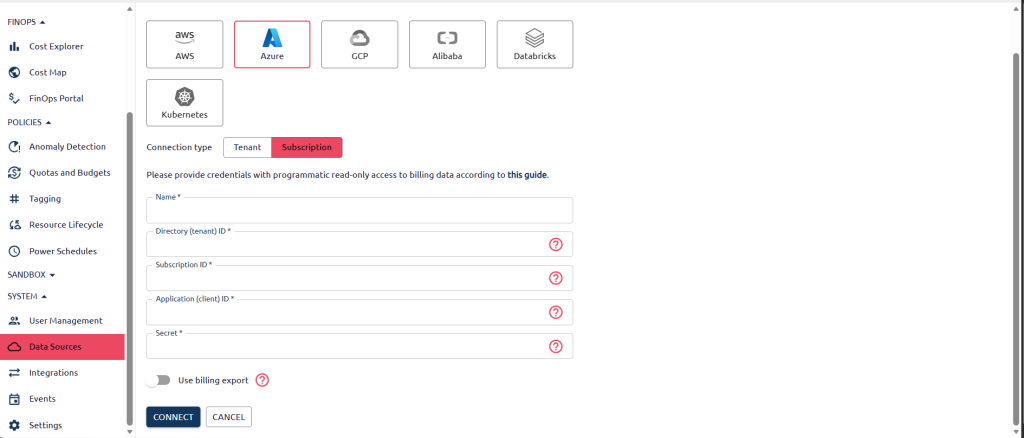Click the Cost Explorer bar chart icon
This screenshot has width=1024, height=438.
(14, 46)
